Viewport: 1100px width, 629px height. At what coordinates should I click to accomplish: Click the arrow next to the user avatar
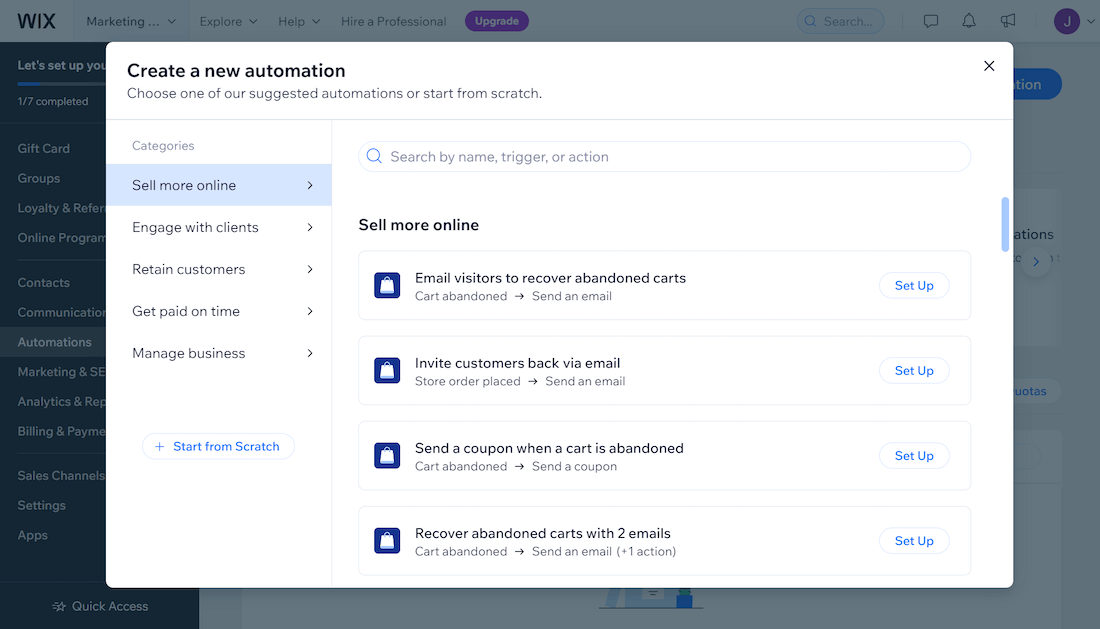pos(1090,21)
